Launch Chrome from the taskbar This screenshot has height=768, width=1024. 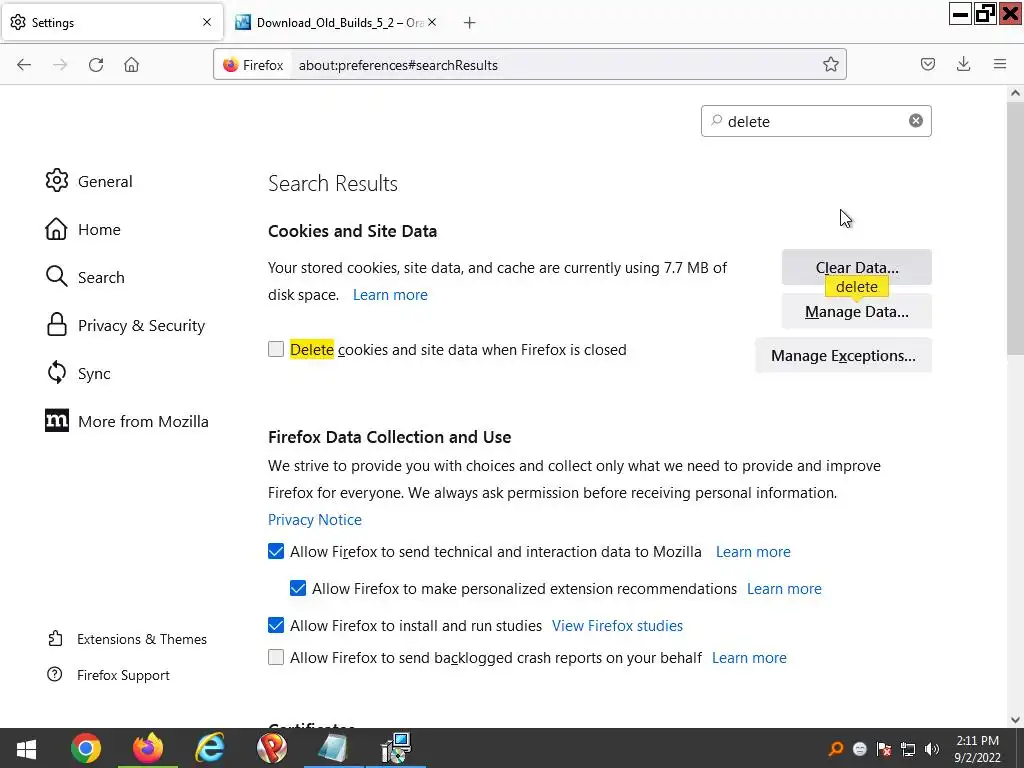click(86, 748)
